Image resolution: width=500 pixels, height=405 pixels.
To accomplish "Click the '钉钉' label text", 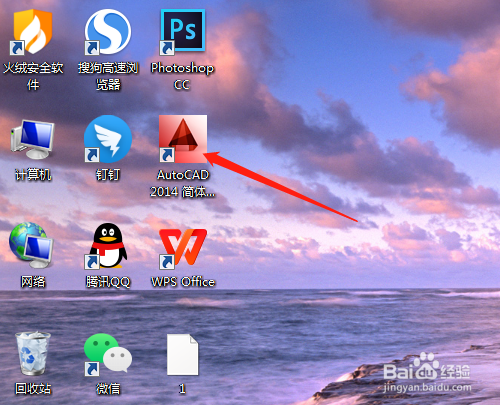I will (107, 175).
